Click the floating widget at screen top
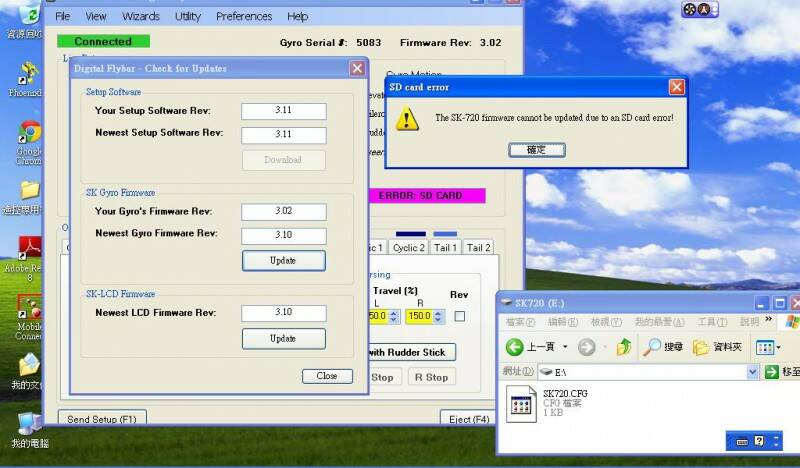The image size is (800, 468). point(699,9)
